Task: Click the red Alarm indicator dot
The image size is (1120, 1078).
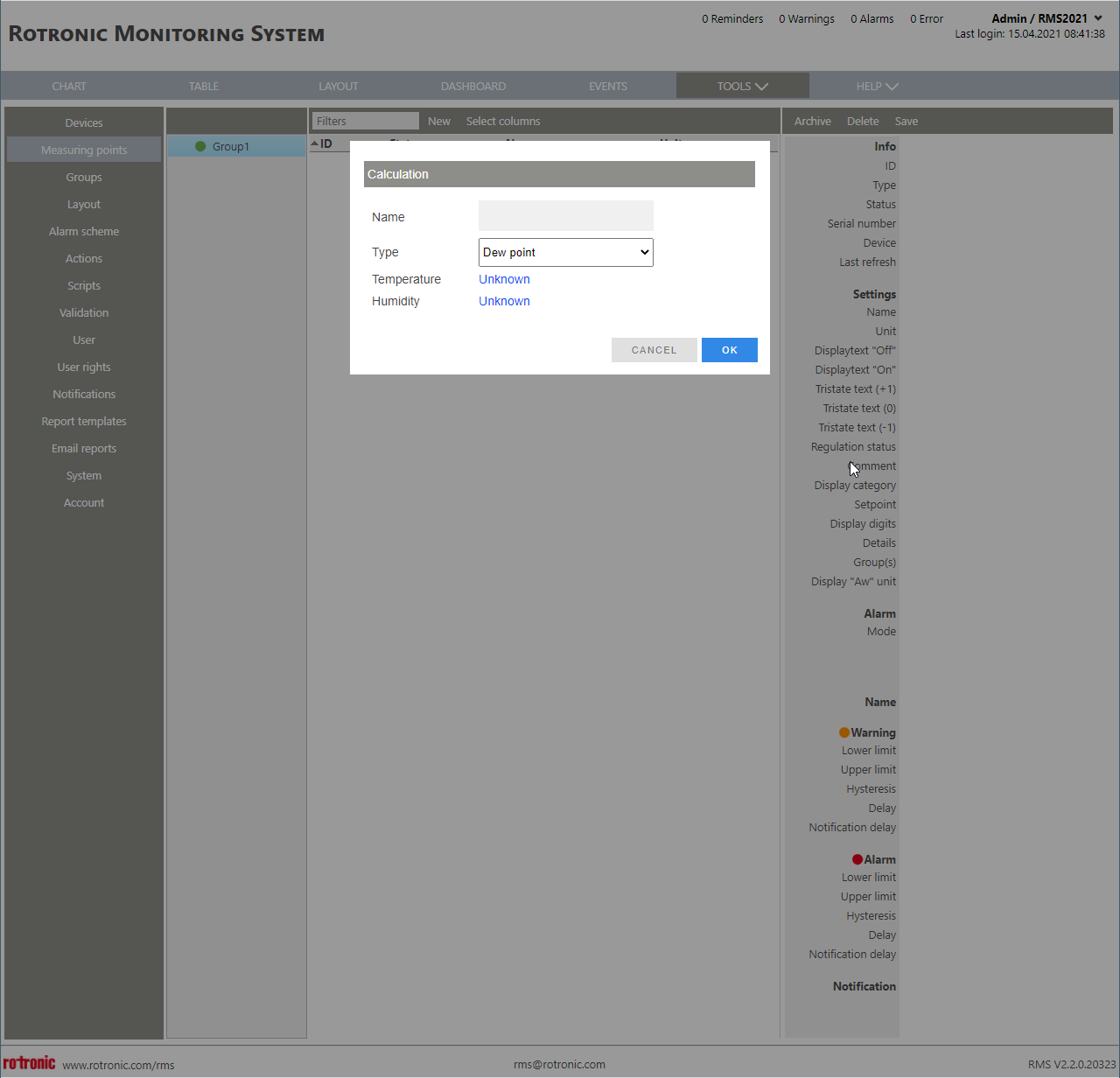Action: [857, 859]
